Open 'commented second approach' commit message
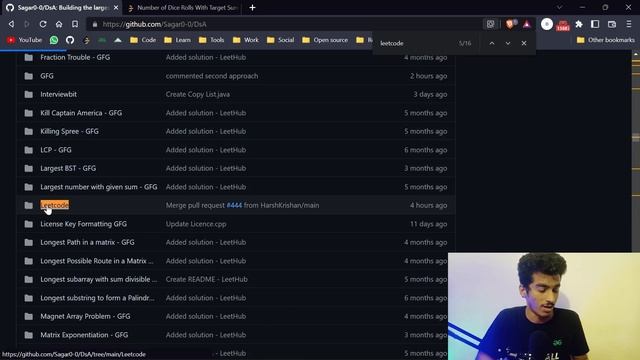The width and height of the screenshot is (640, 360). coord(212,76)
